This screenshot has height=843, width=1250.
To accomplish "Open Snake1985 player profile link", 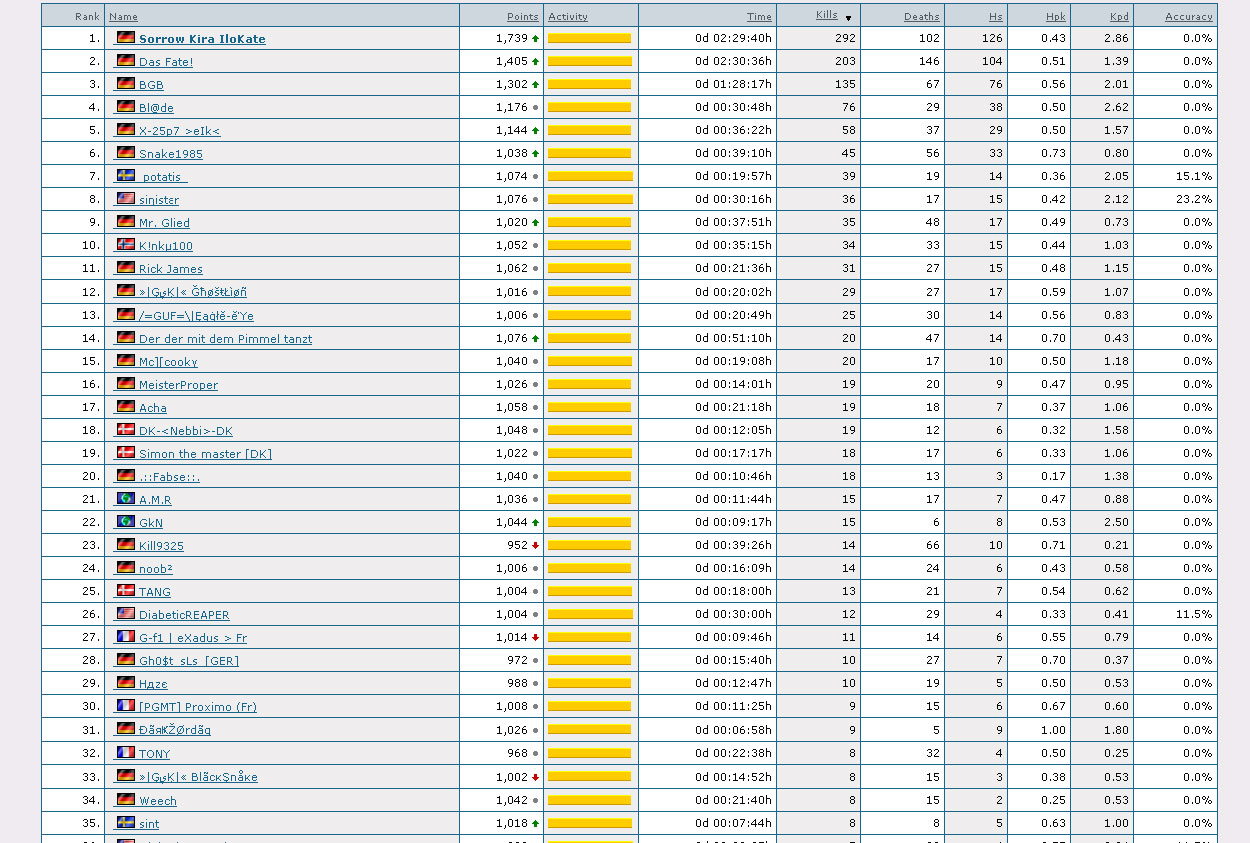I will pos(170,154).
